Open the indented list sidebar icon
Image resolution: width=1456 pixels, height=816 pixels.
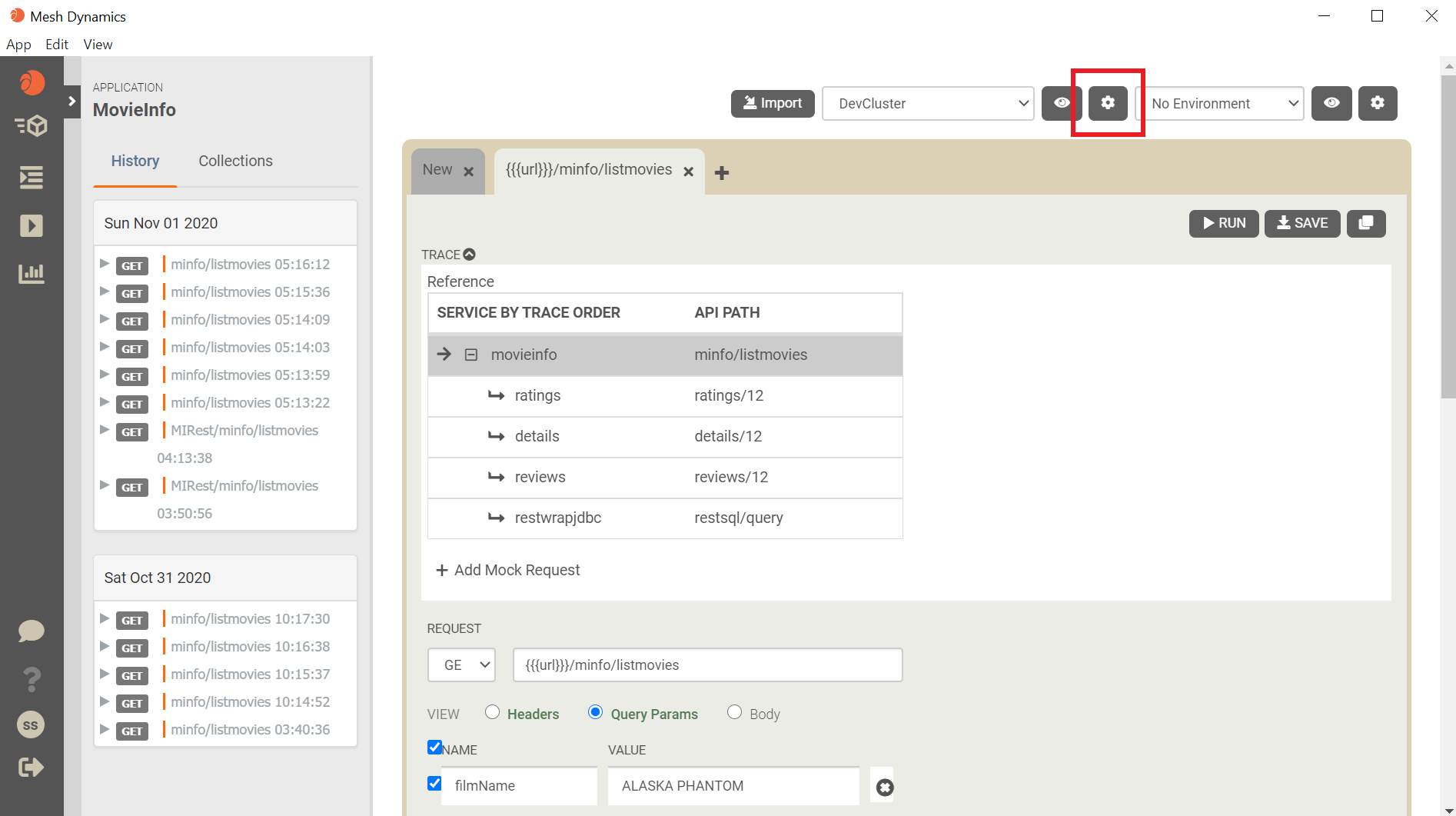pos(32,178)
